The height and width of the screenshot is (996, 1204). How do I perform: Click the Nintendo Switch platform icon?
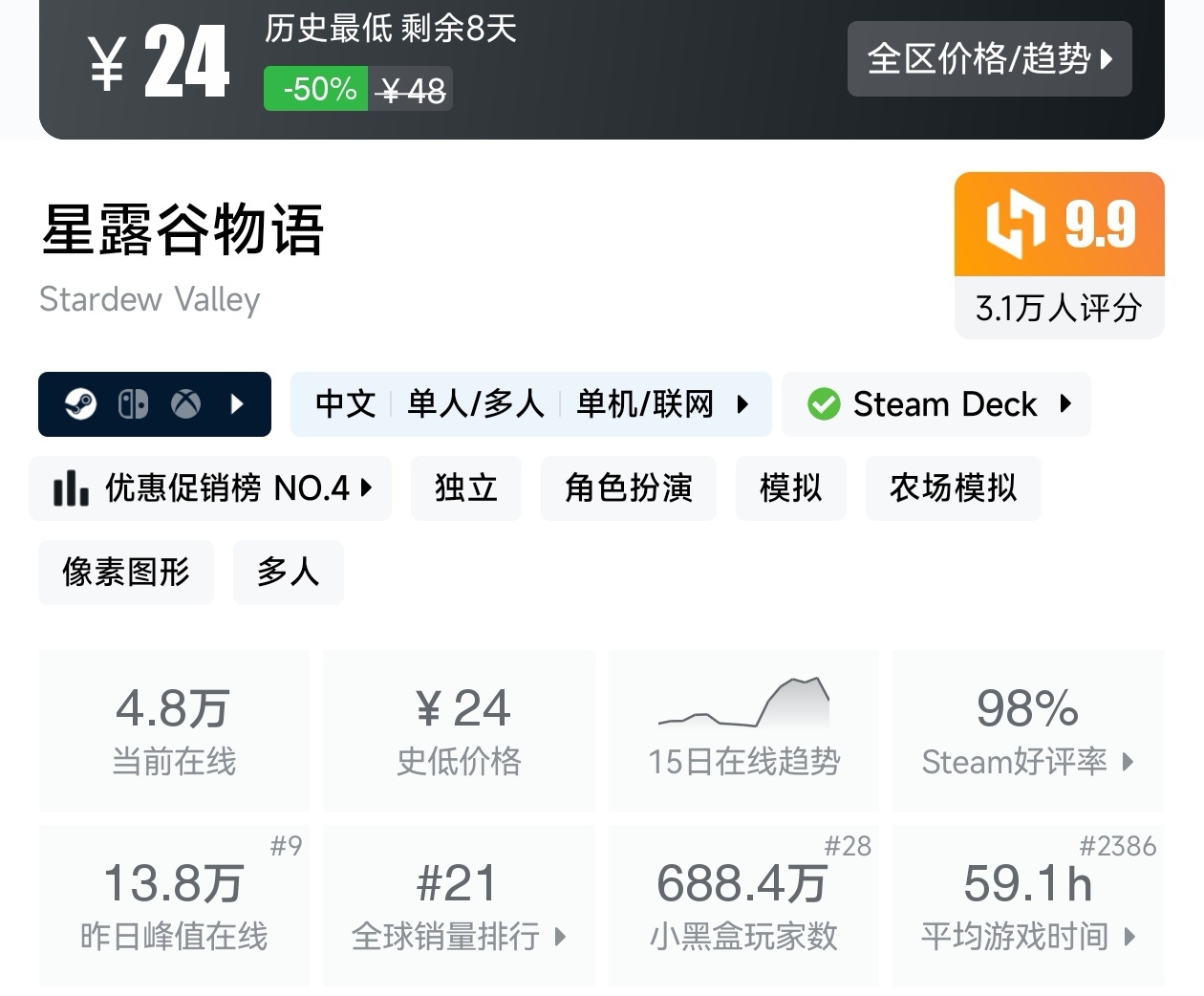tap(133, 404)
